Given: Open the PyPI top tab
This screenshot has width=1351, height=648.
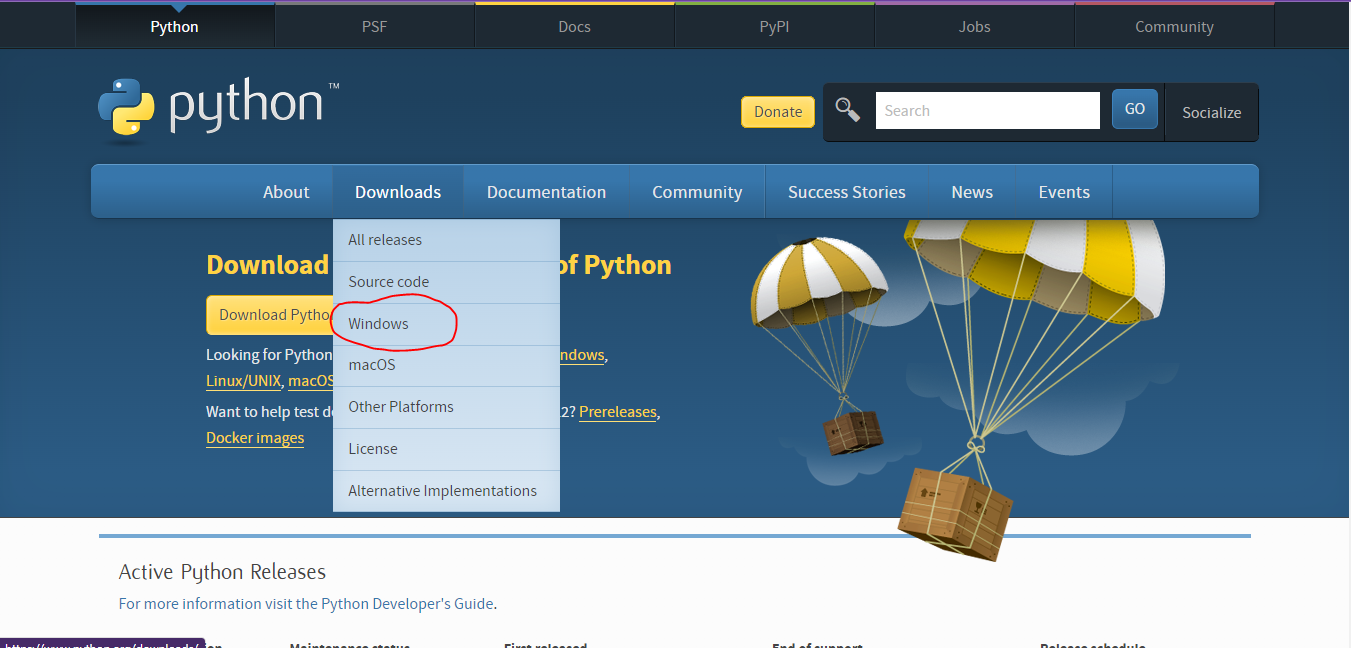Looking at the screenshot, I should click(774, 26).
